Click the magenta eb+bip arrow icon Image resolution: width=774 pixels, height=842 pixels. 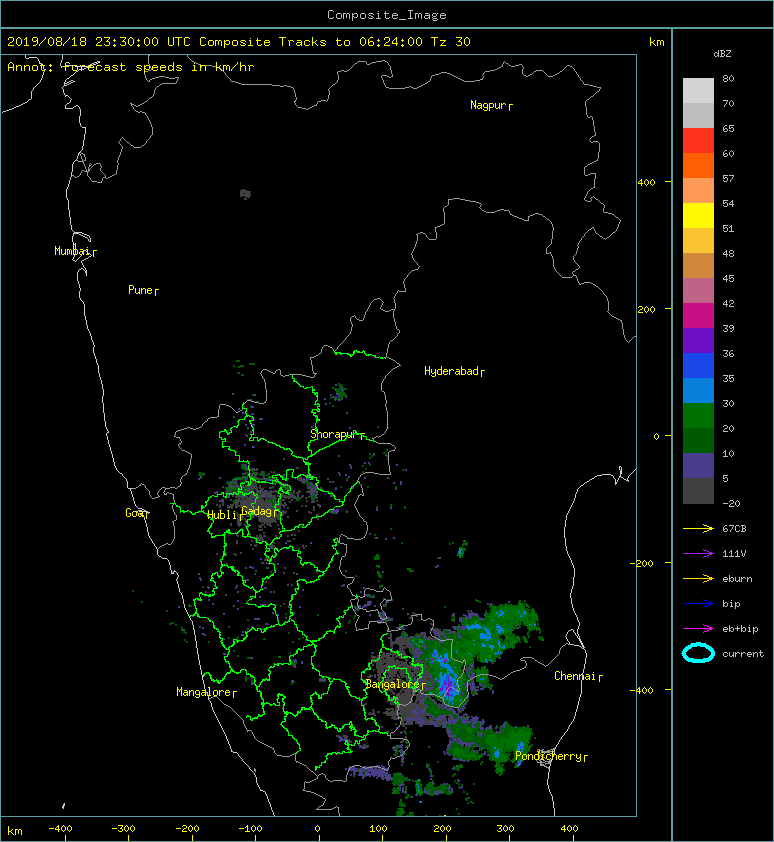click(698, 629)
